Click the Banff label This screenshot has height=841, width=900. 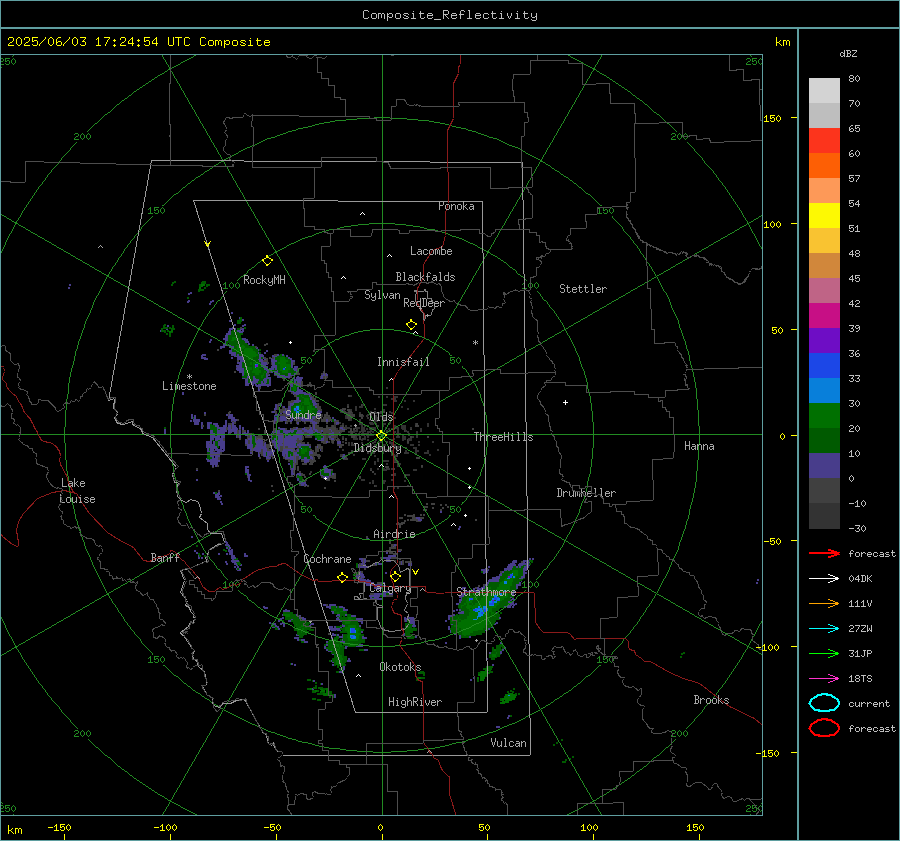[x=165, y=558]
